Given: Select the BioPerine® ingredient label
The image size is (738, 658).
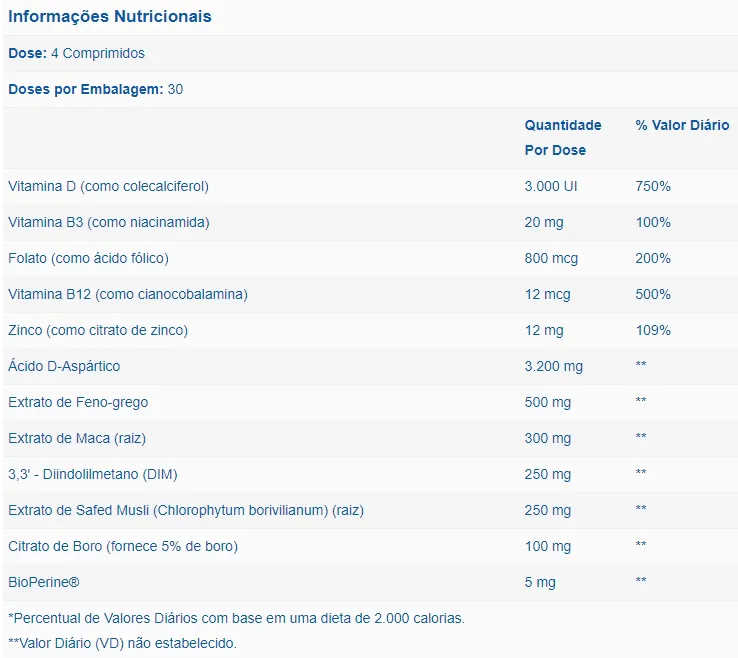Looking at the screenshot, I should tap(42, 582).
